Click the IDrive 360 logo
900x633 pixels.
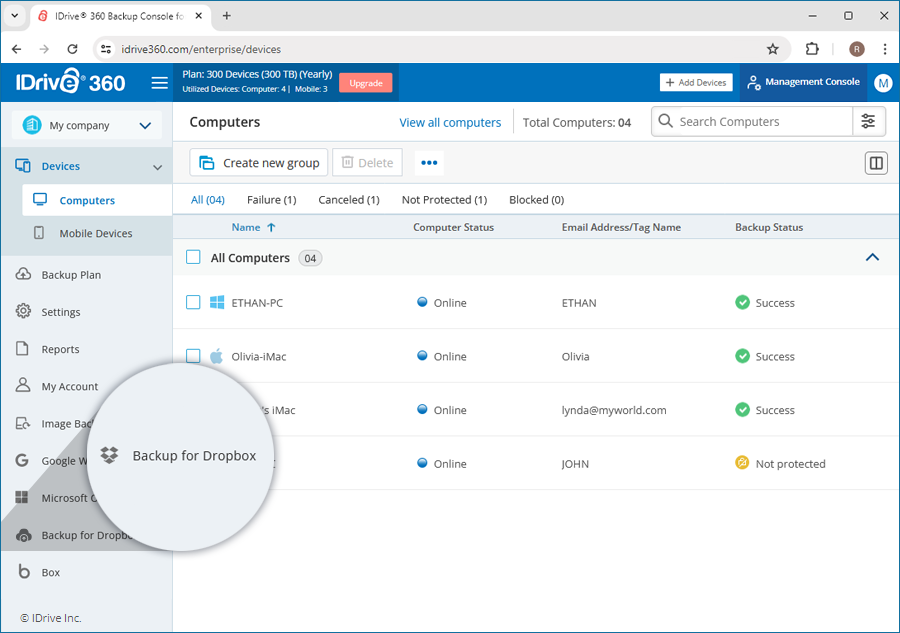tap(70, 82)
